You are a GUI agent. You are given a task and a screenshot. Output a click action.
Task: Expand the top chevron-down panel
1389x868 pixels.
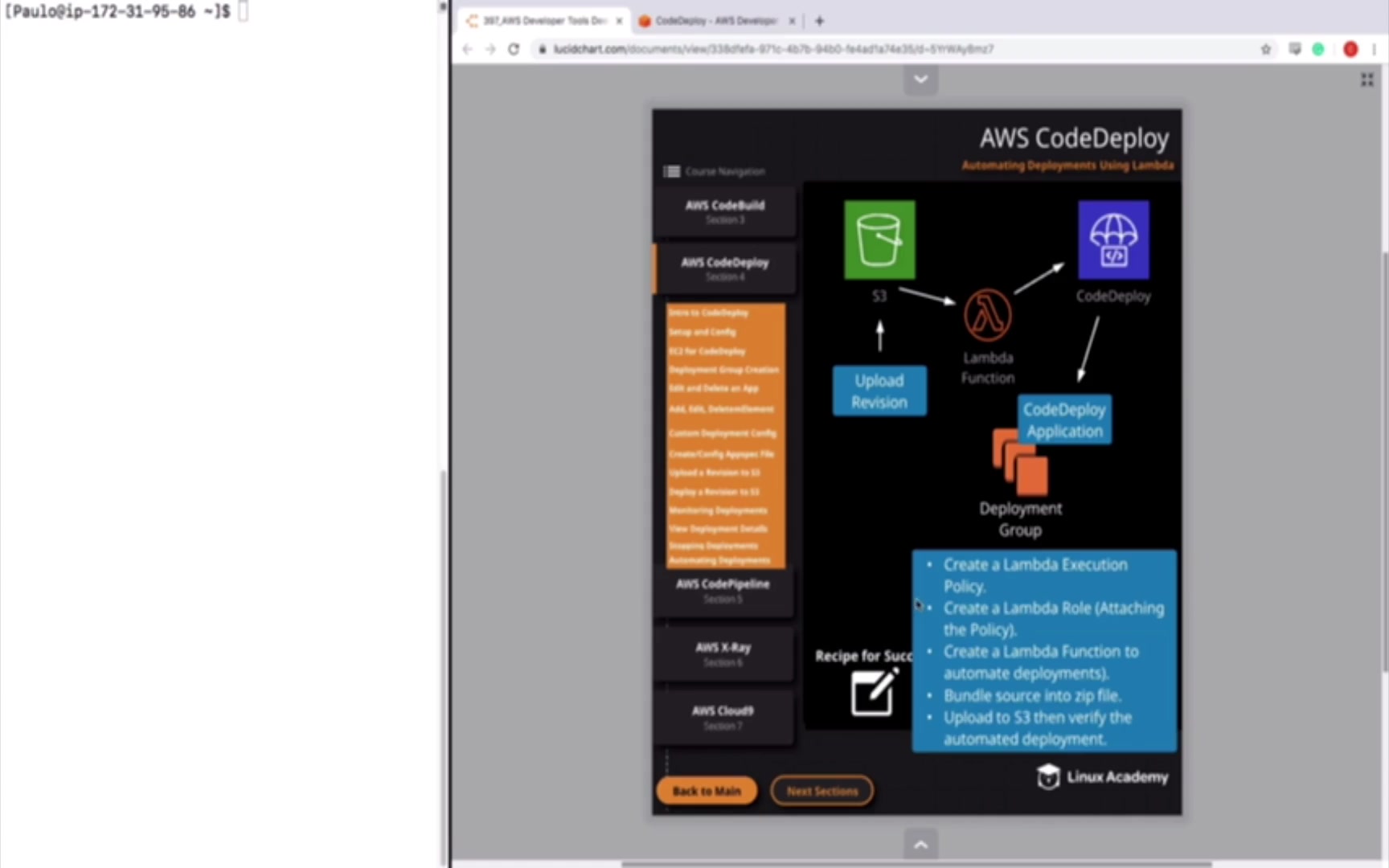coord(921,79)
